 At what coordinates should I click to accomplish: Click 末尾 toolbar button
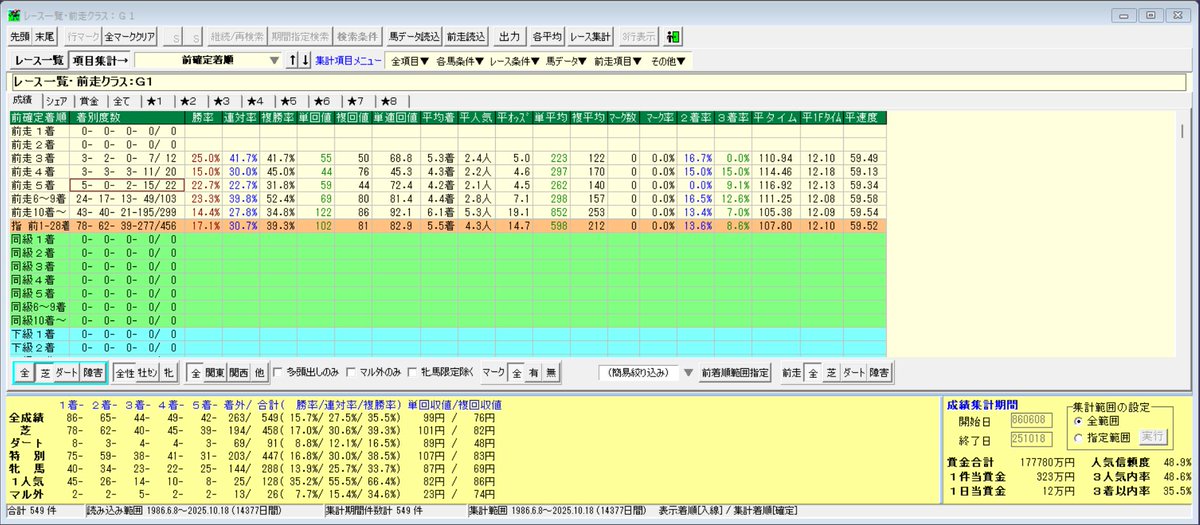pos(44,36)
